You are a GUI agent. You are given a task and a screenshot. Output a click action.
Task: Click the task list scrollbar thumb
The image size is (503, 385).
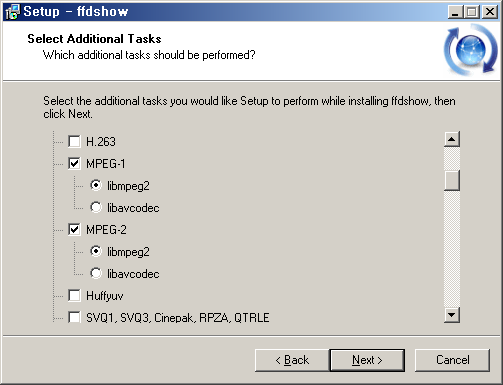click(452, 180)
